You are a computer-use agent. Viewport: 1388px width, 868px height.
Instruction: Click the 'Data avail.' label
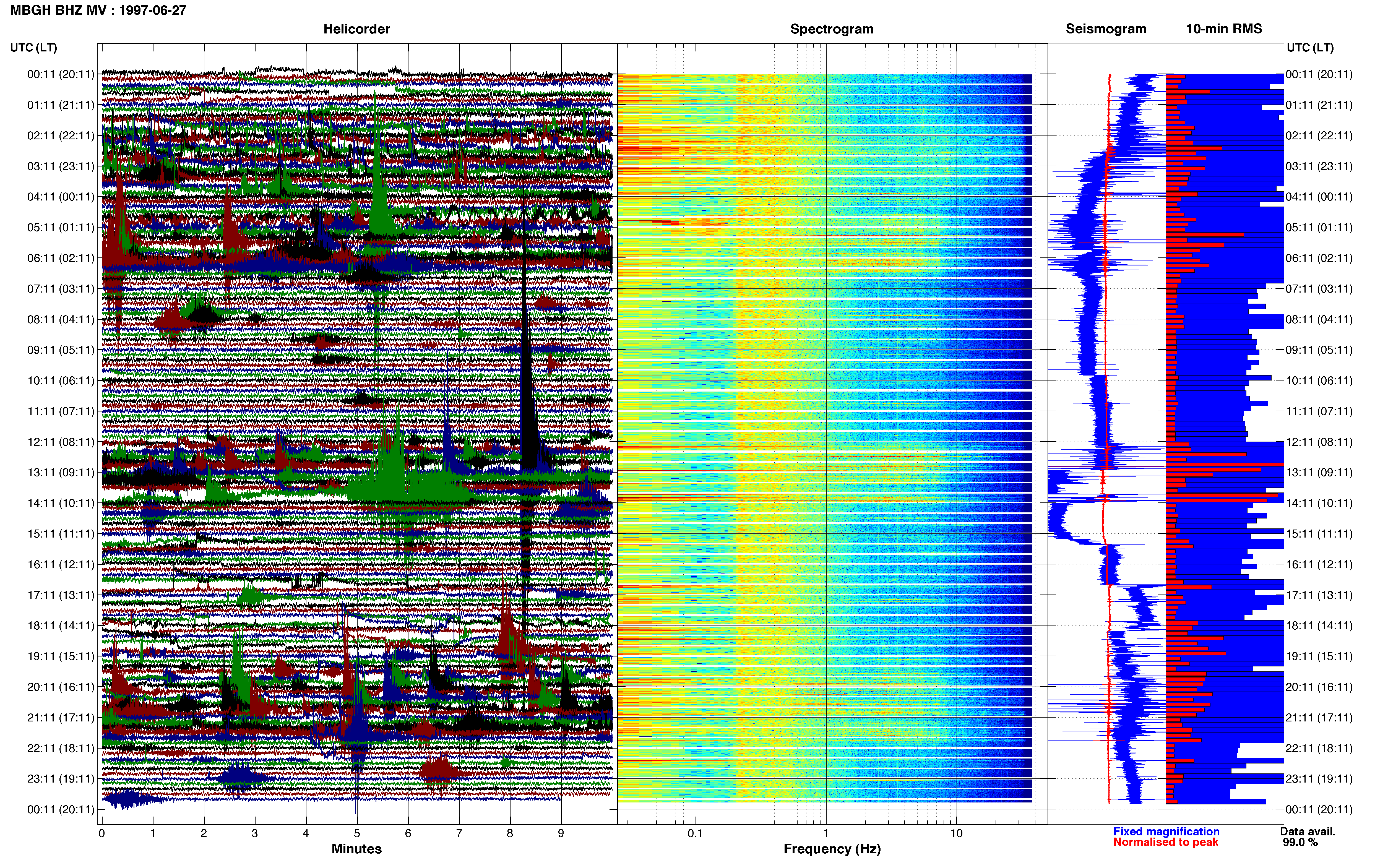1308,832
